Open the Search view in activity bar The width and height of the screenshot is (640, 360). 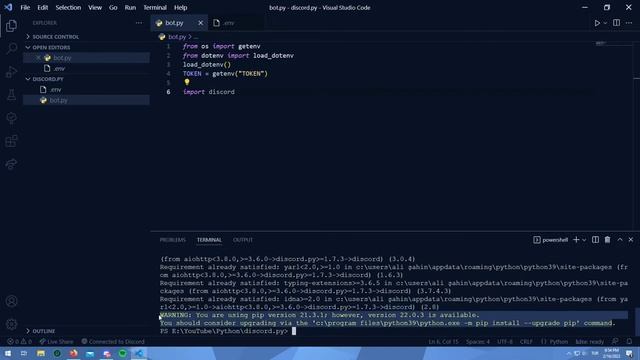pyautogui.click(x=11, y=49)
